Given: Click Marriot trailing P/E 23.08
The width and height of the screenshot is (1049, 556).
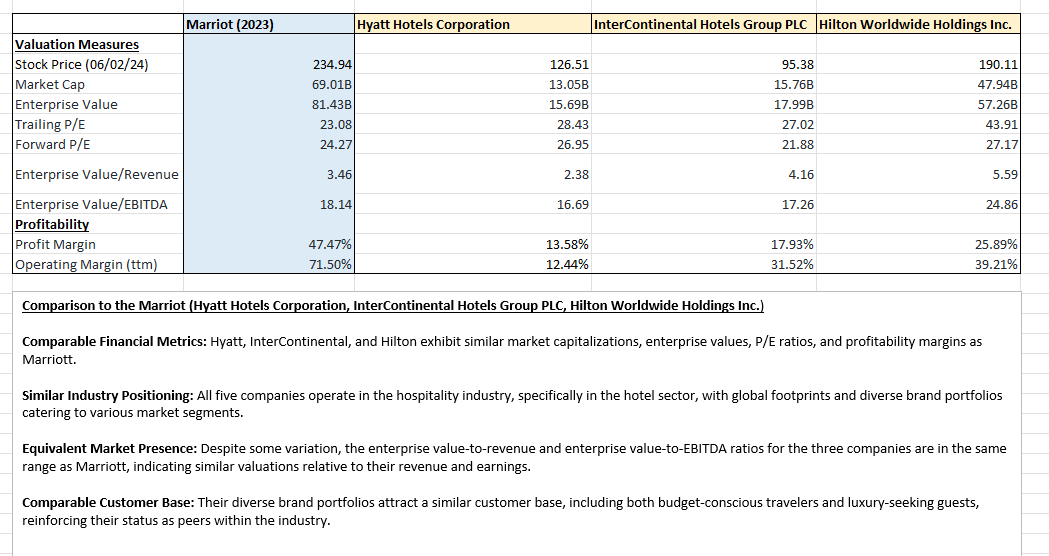Looking at the screenshot, I should [269, 124].
